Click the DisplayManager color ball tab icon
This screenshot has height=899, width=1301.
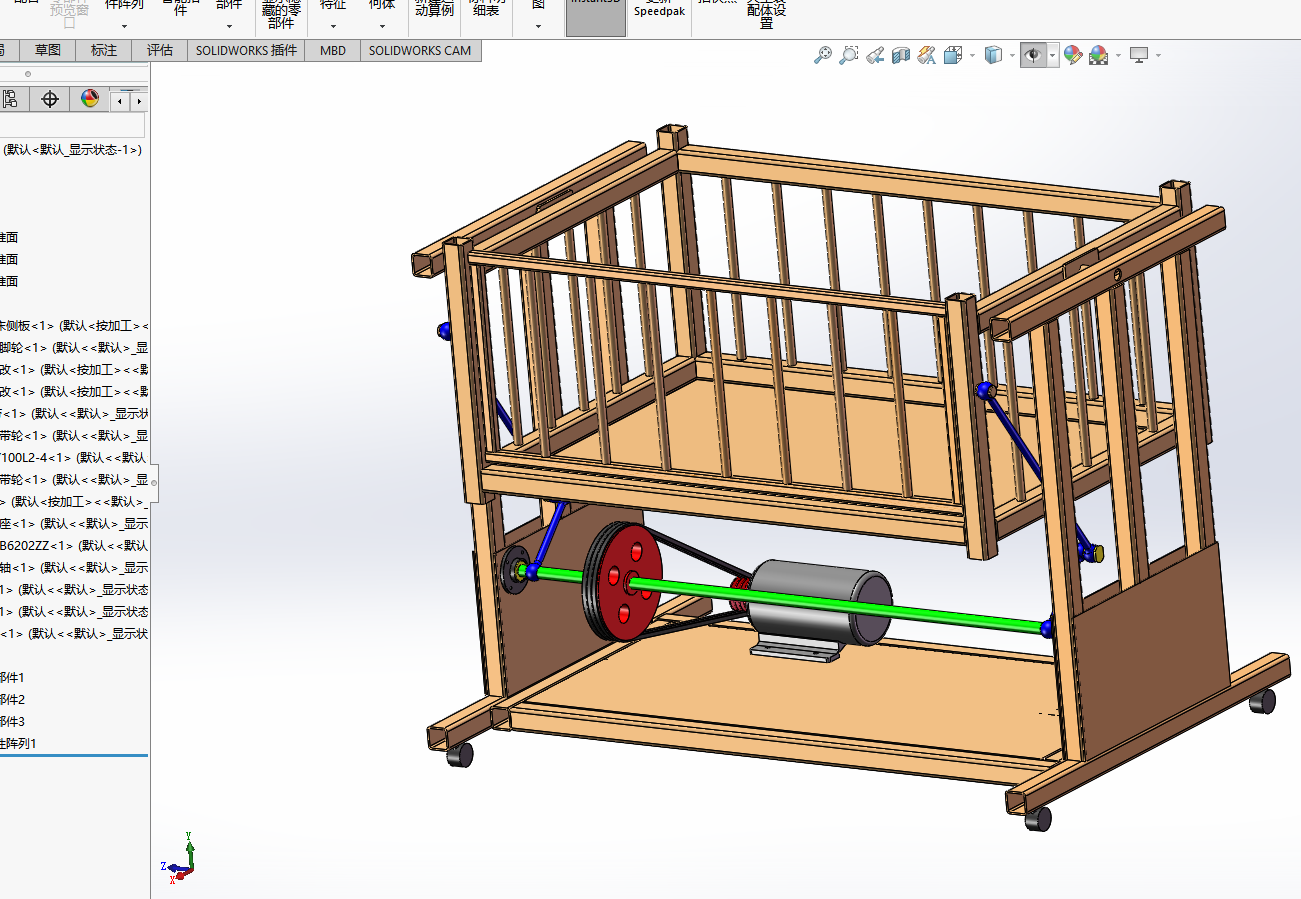(90, 99)
